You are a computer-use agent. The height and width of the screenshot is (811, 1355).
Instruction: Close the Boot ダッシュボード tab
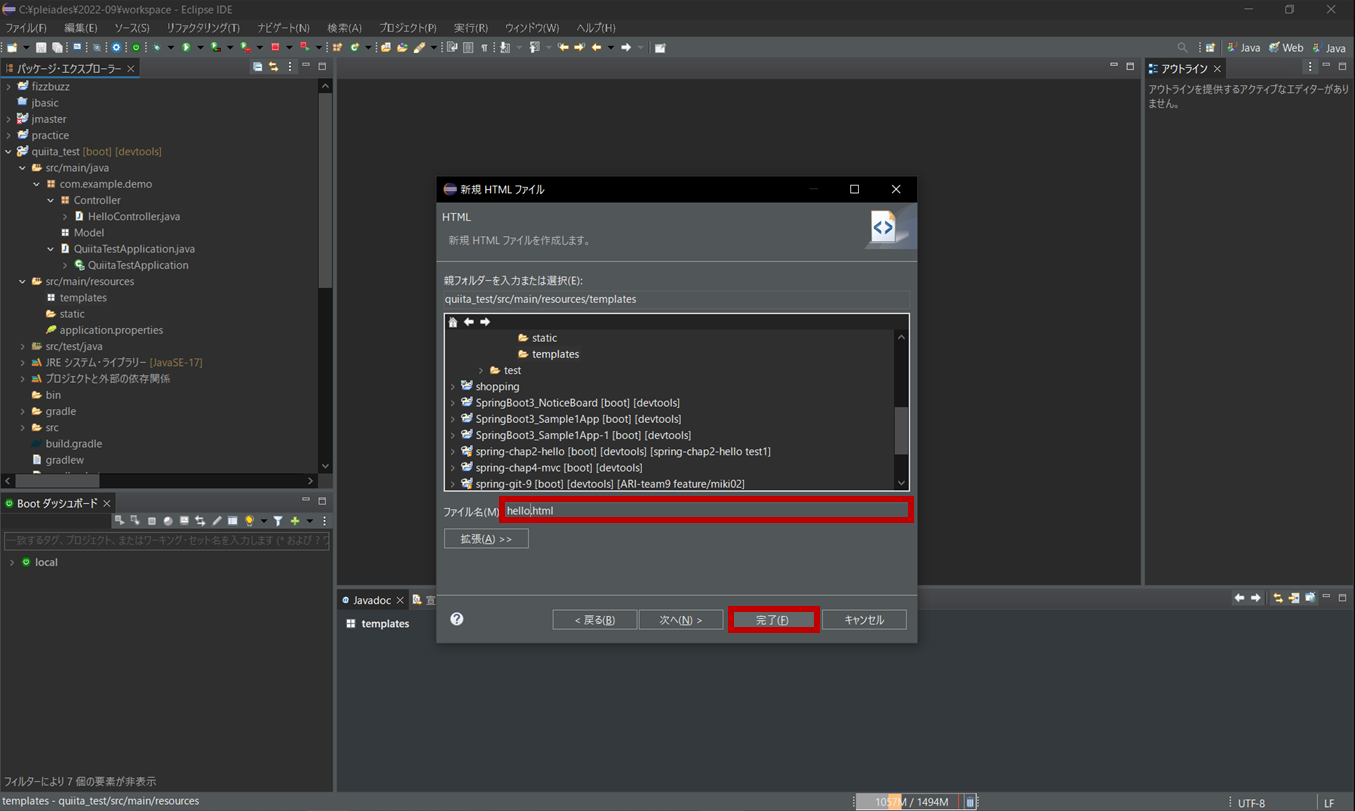click(107, 503)
